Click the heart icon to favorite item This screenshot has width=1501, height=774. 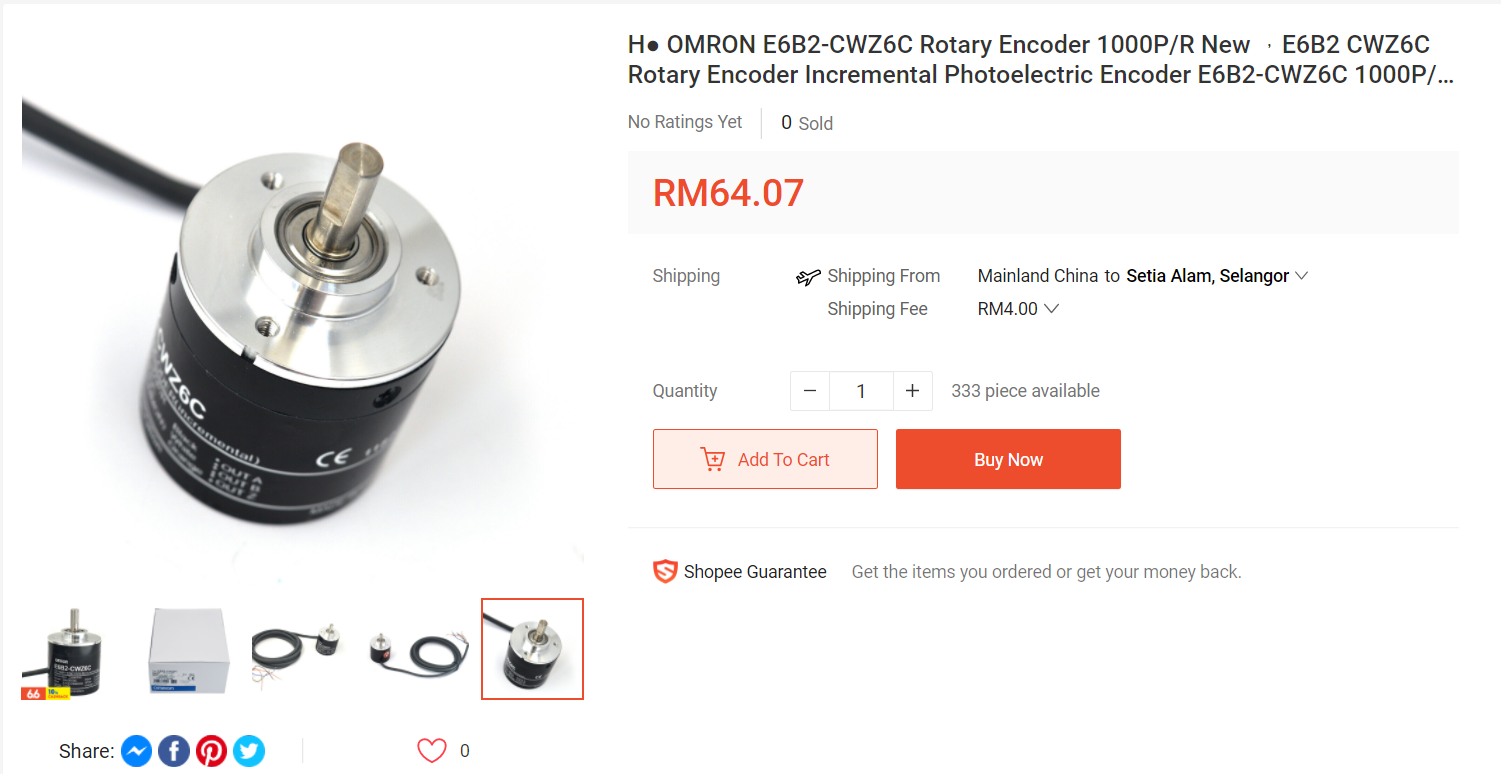(432, 750)
